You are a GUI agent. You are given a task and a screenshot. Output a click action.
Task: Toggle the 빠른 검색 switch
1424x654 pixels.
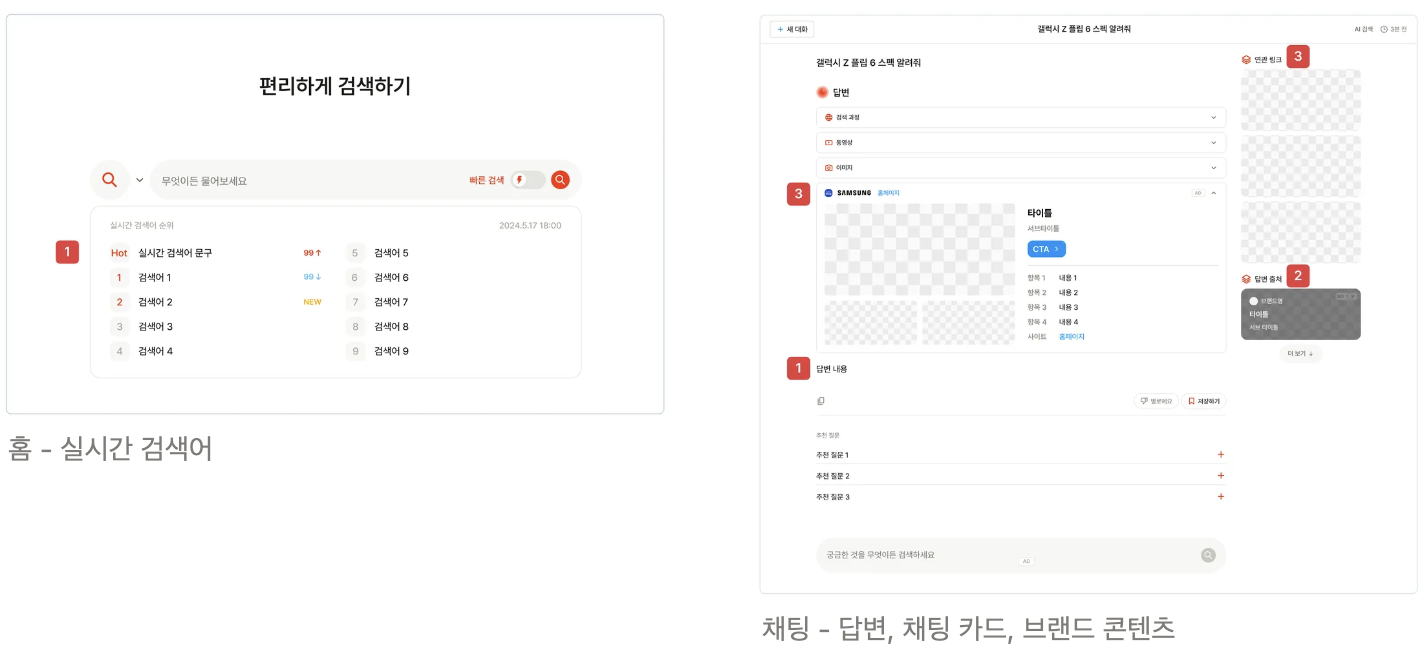[x=527, y=180]
